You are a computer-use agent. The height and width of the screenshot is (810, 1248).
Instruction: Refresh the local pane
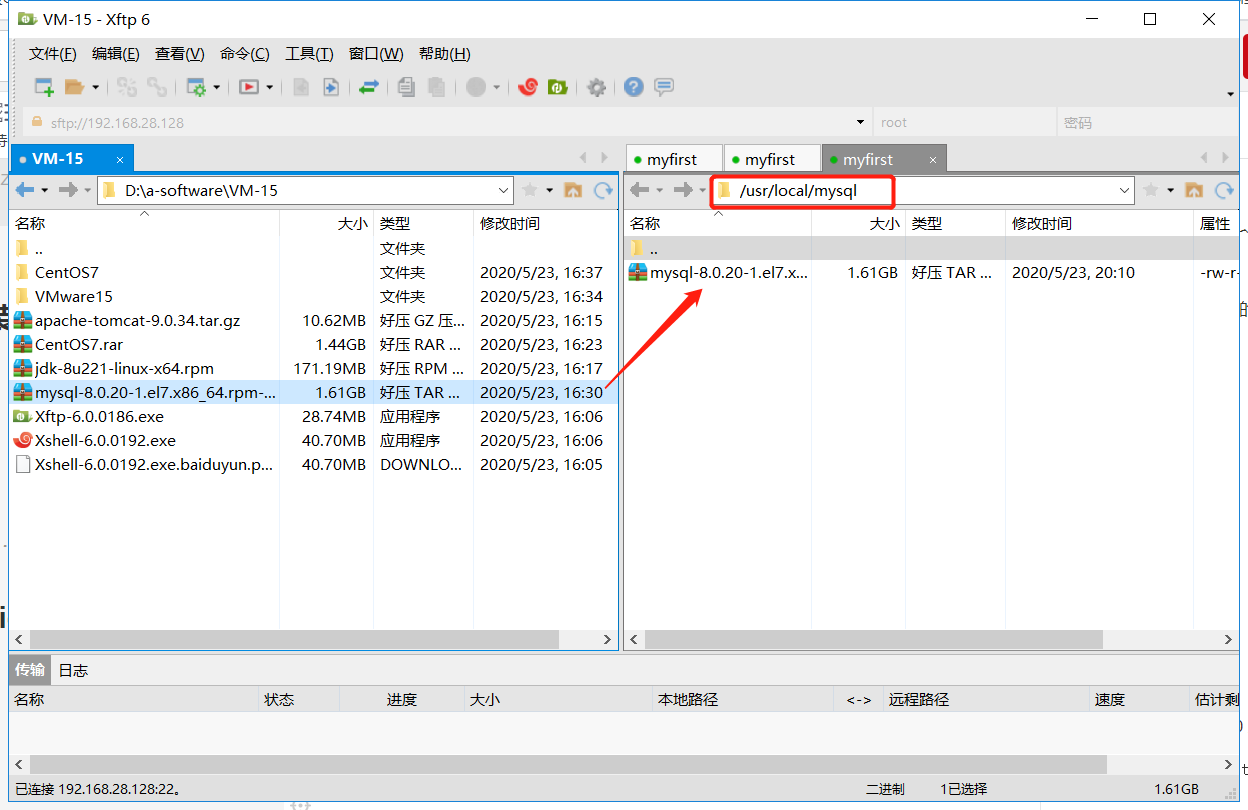coord(603,190)
